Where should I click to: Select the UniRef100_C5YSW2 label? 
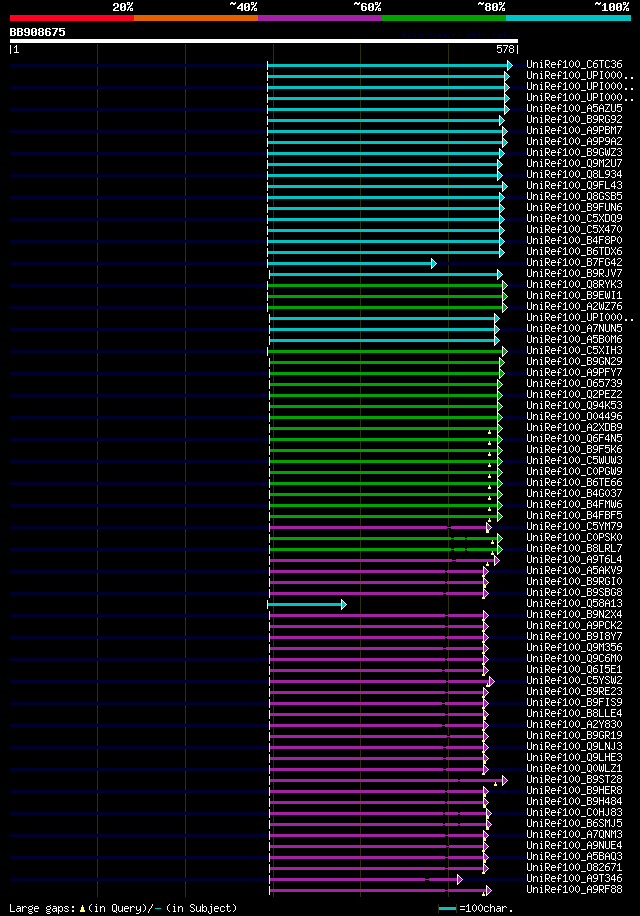[x=574, y=681]
